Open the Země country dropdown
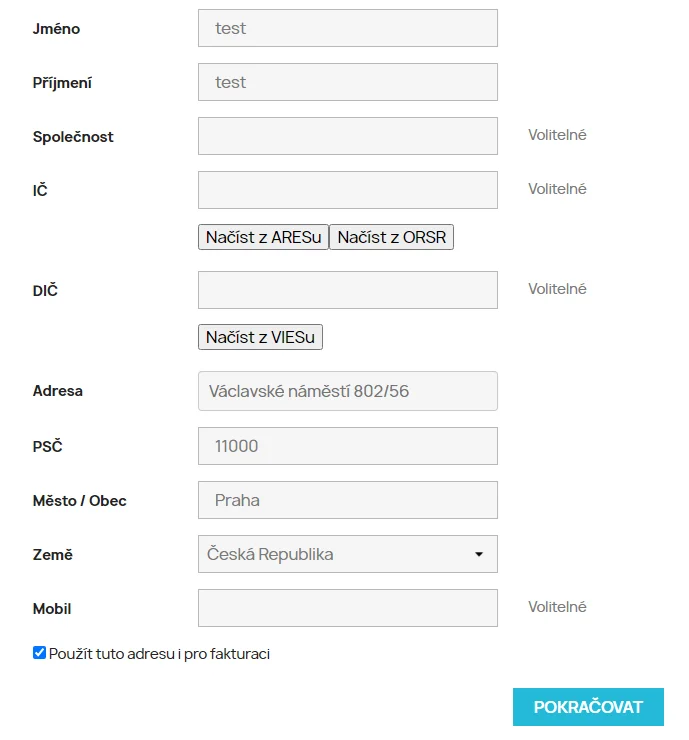The image size is (689, 740). click(347, 554)
